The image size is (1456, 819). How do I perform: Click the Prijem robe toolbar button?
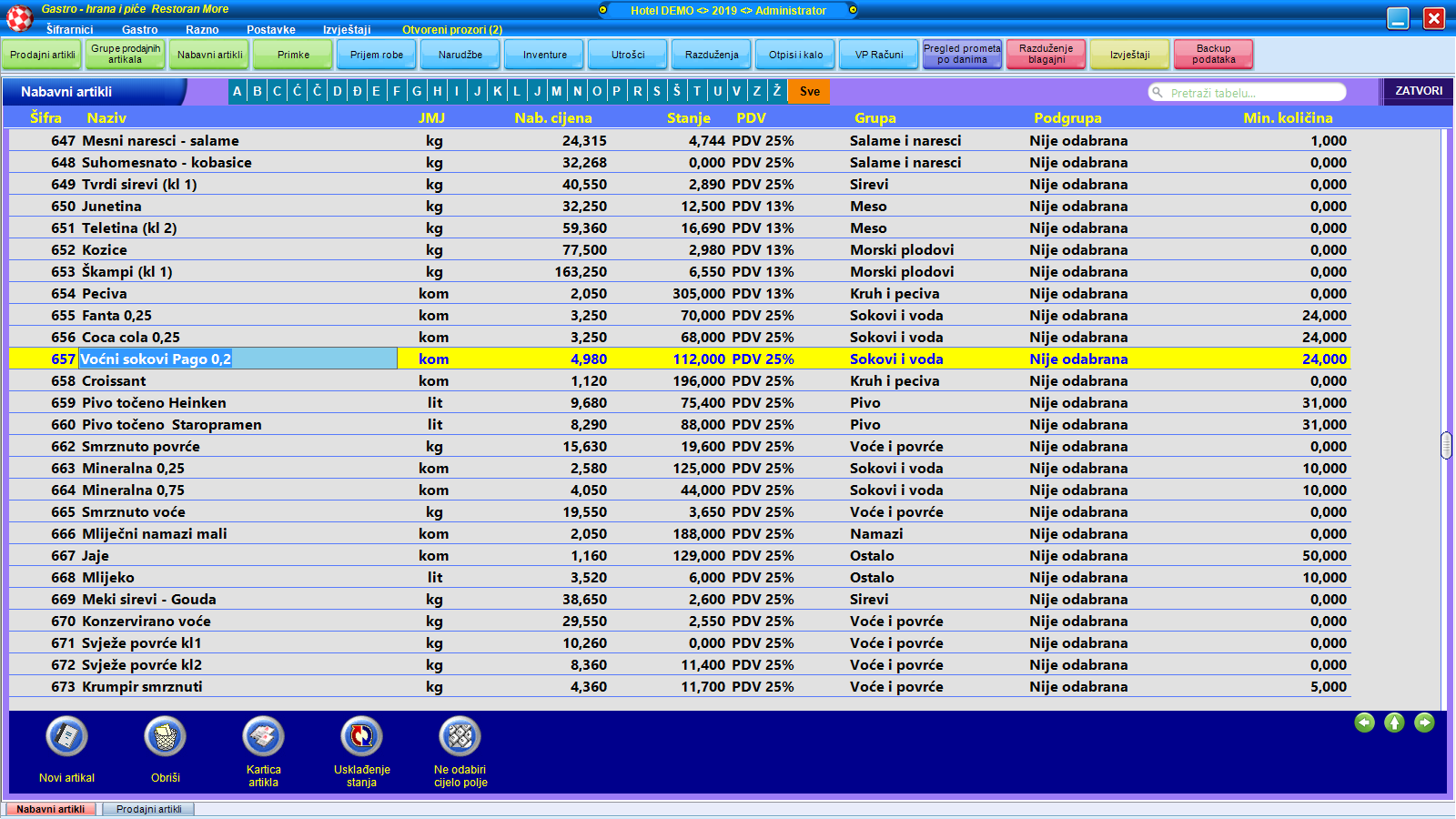(376, 55)
